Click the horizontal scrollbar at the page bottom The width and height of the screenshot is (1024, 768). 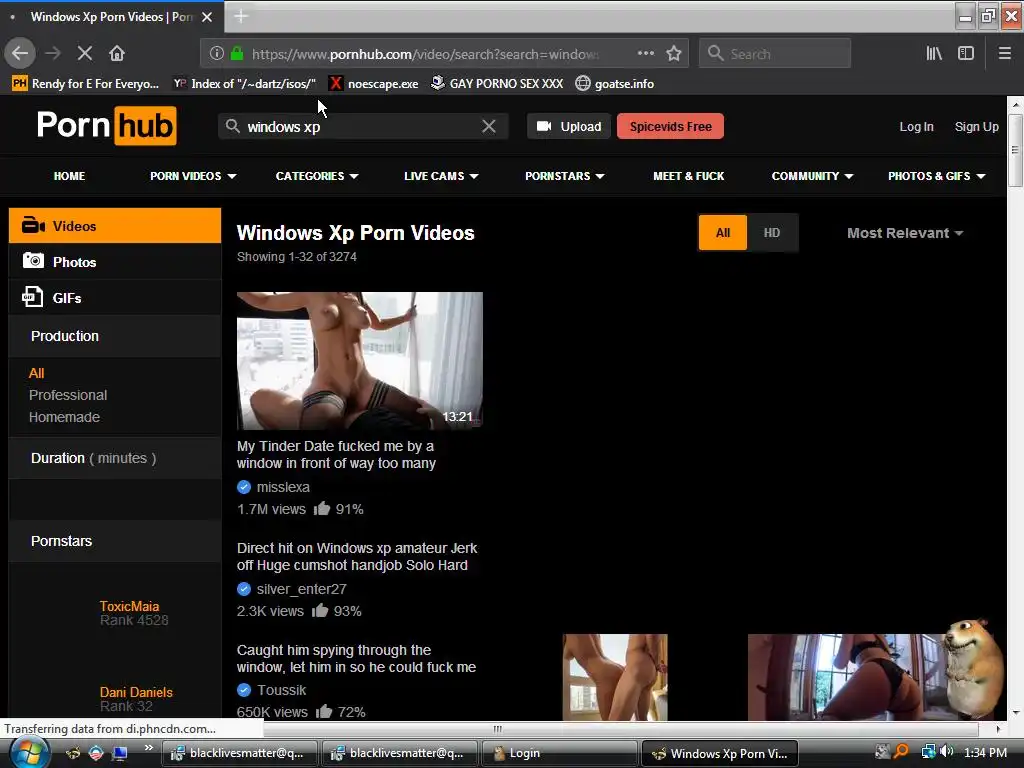(x=498, y=728)
